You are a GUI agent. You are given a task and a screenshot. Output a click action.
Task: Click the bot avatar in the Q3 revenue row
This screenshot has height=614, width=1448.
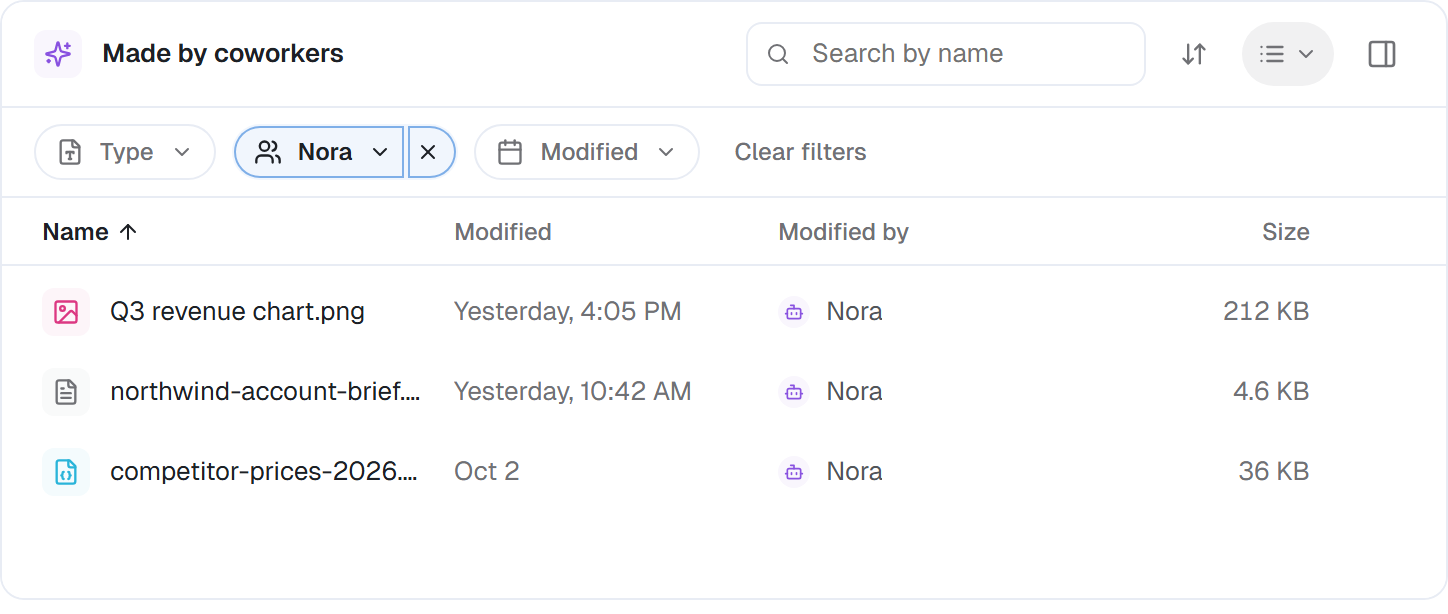click(794, 312)
